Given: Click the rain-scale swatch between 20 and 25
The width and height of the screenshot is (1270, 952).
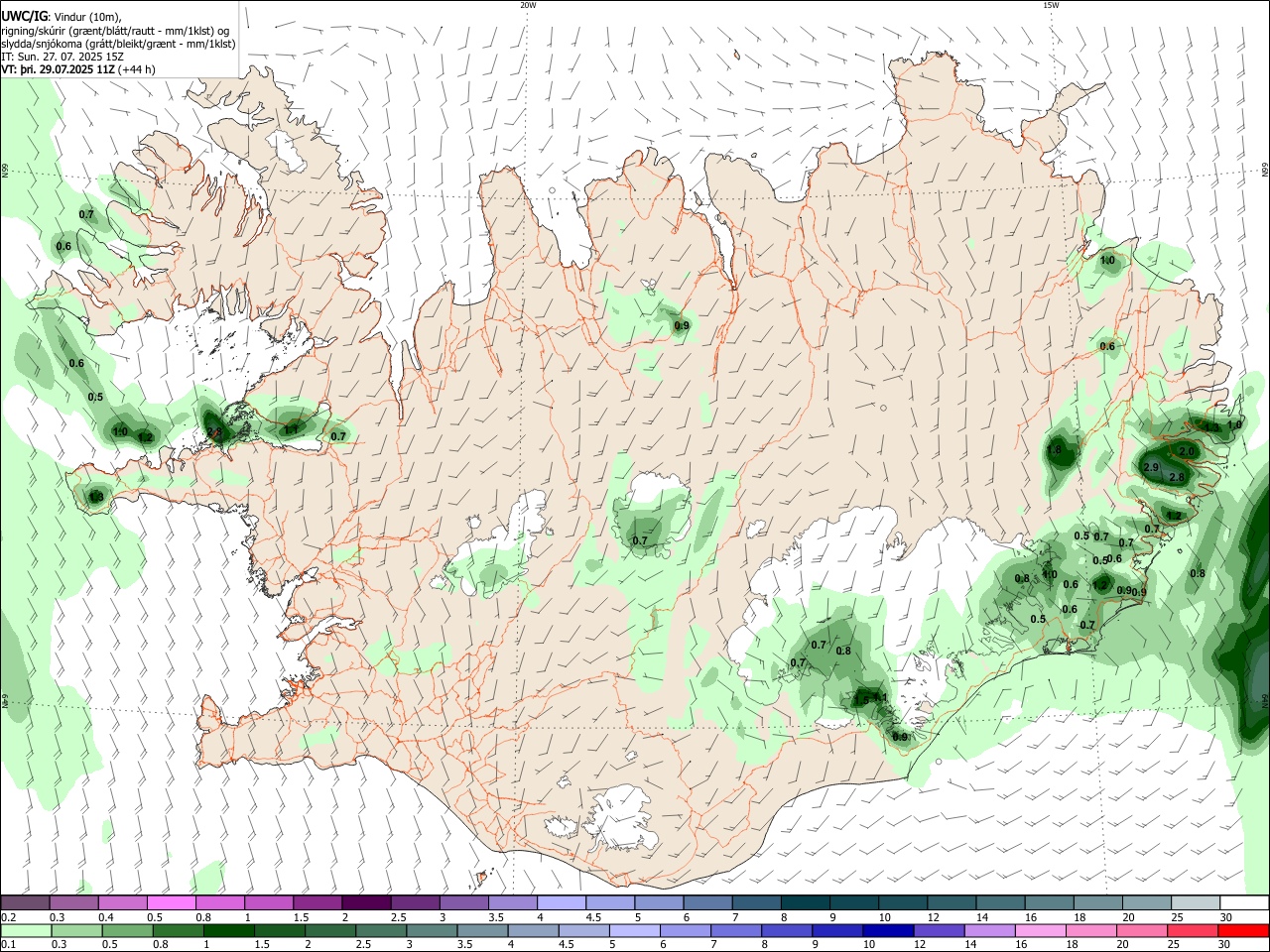Looking at the screenshot, I should (1142, 930).
